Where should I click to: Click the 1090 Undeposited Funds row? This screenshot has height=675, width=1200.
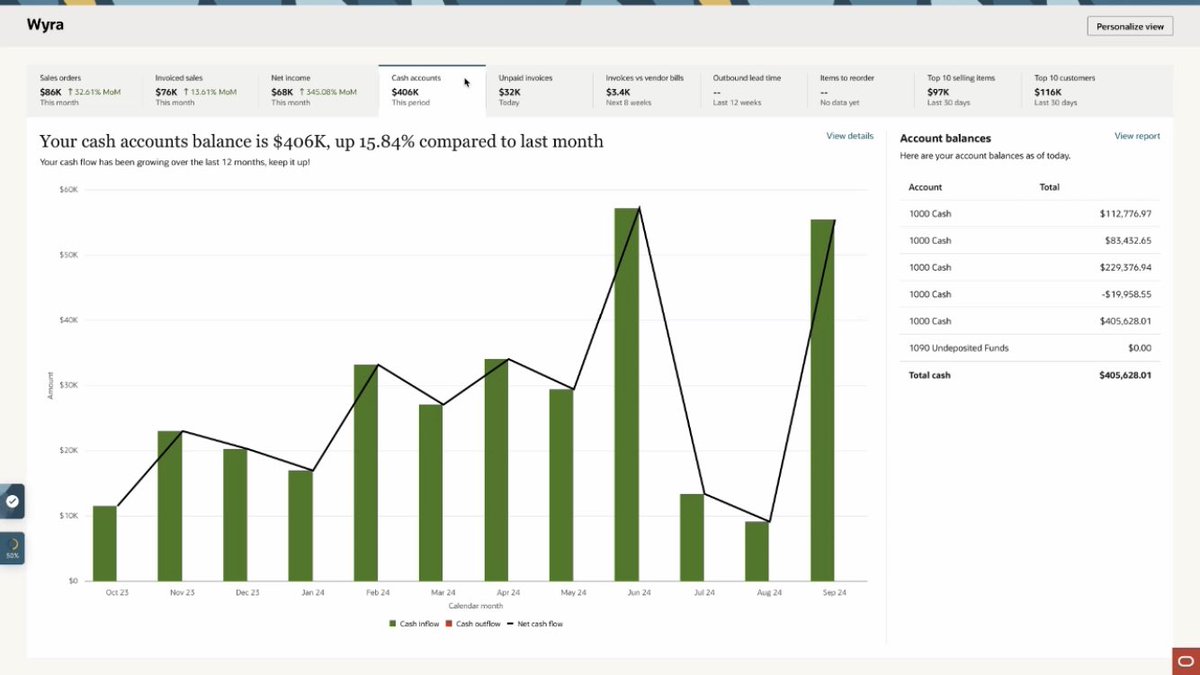1030,348
